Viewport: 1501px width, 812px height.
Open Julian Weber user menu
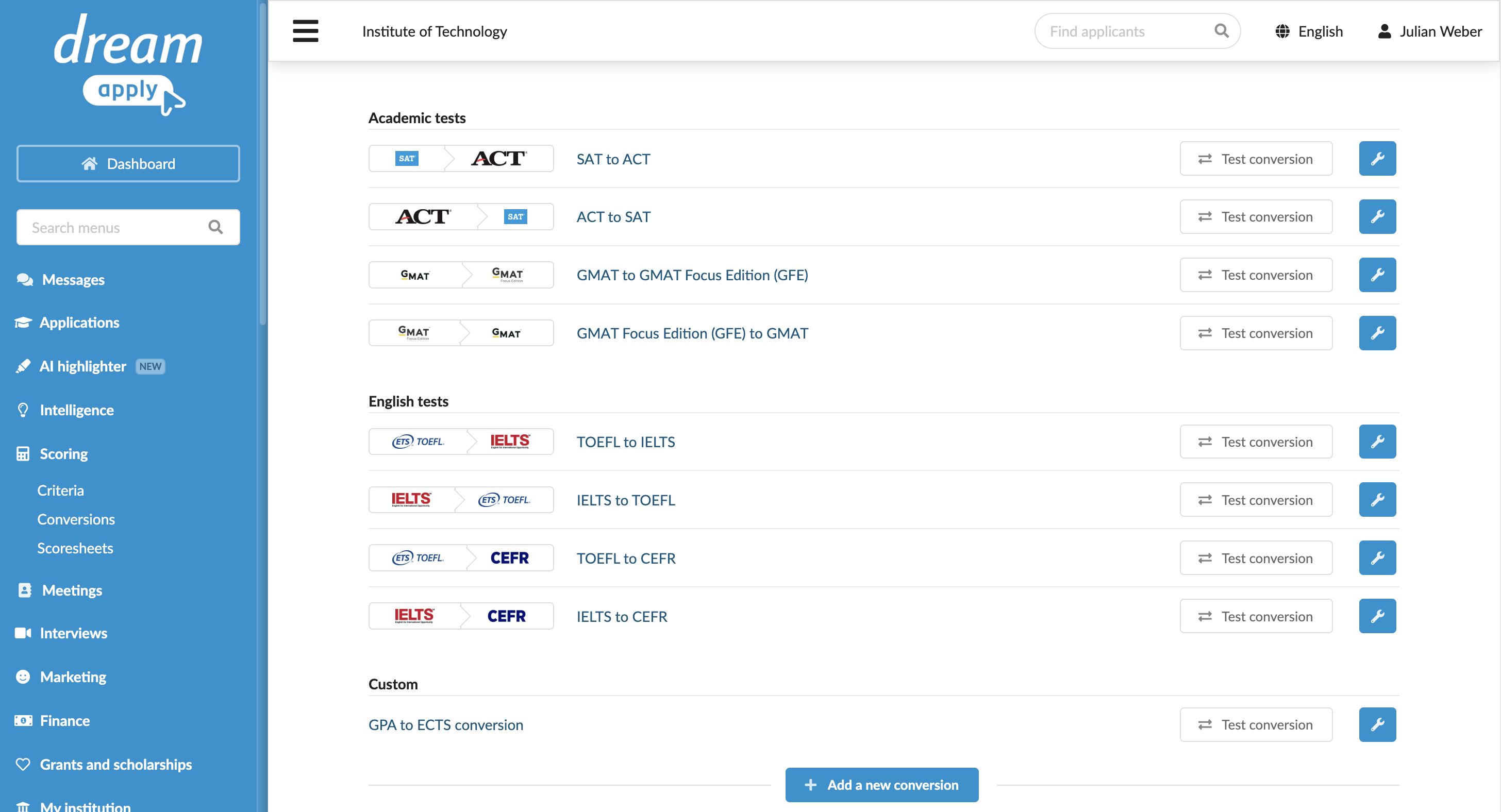pos(1430,31)
